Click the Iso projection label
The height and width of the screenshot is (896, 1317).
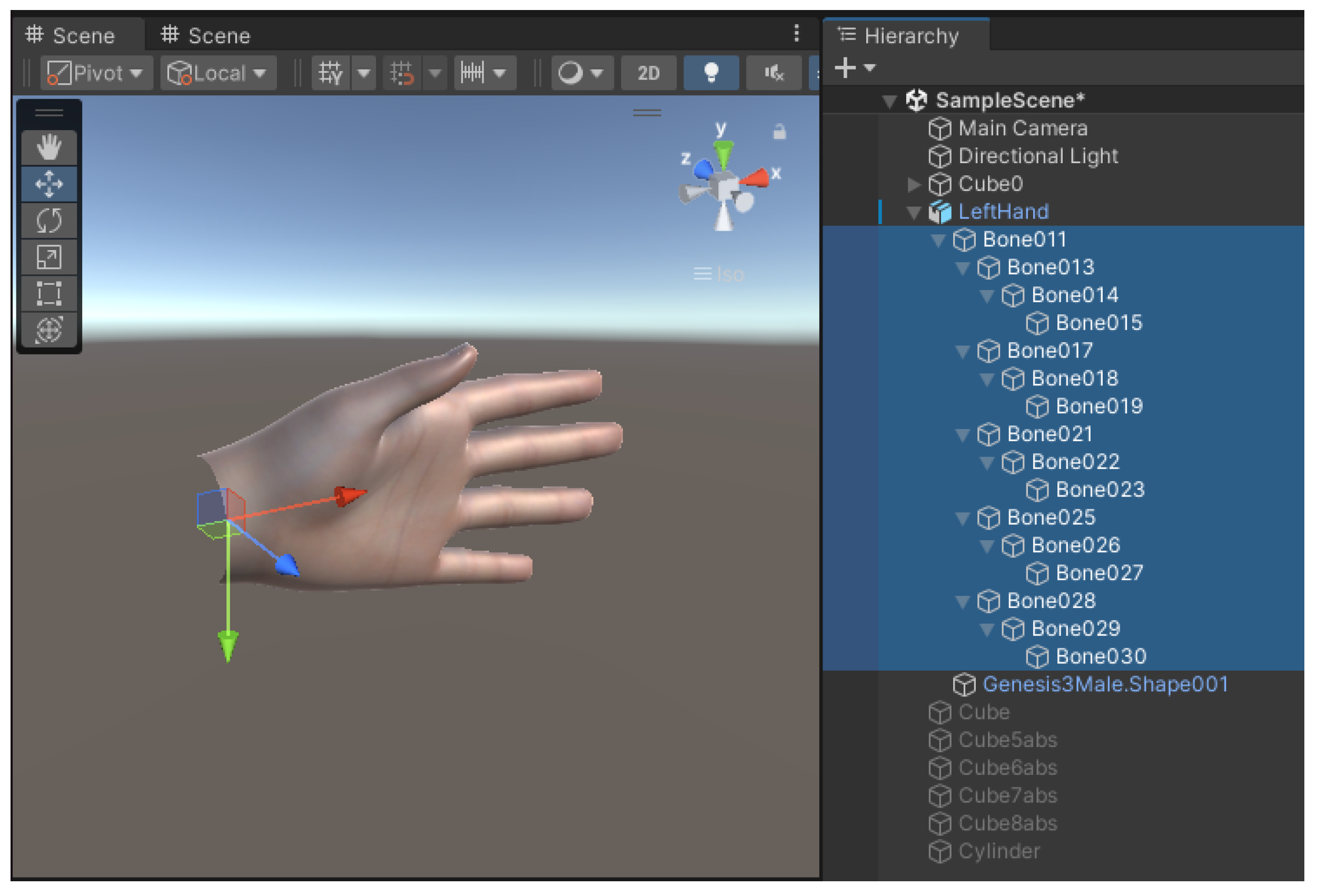tap(729, 275)
